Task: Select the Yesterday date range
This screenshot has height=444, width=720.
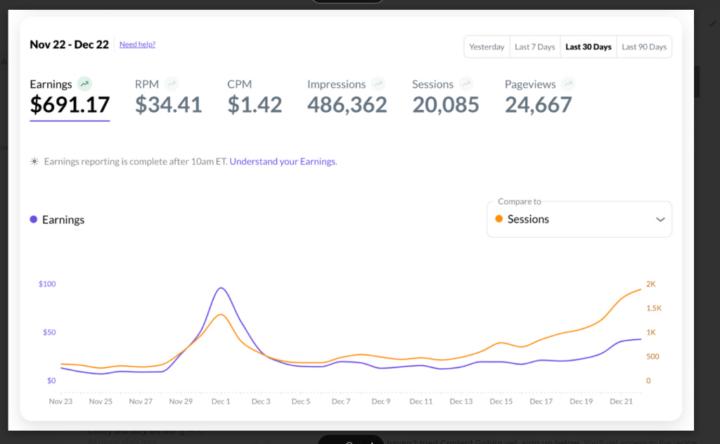Action: [x=487, y=47]
